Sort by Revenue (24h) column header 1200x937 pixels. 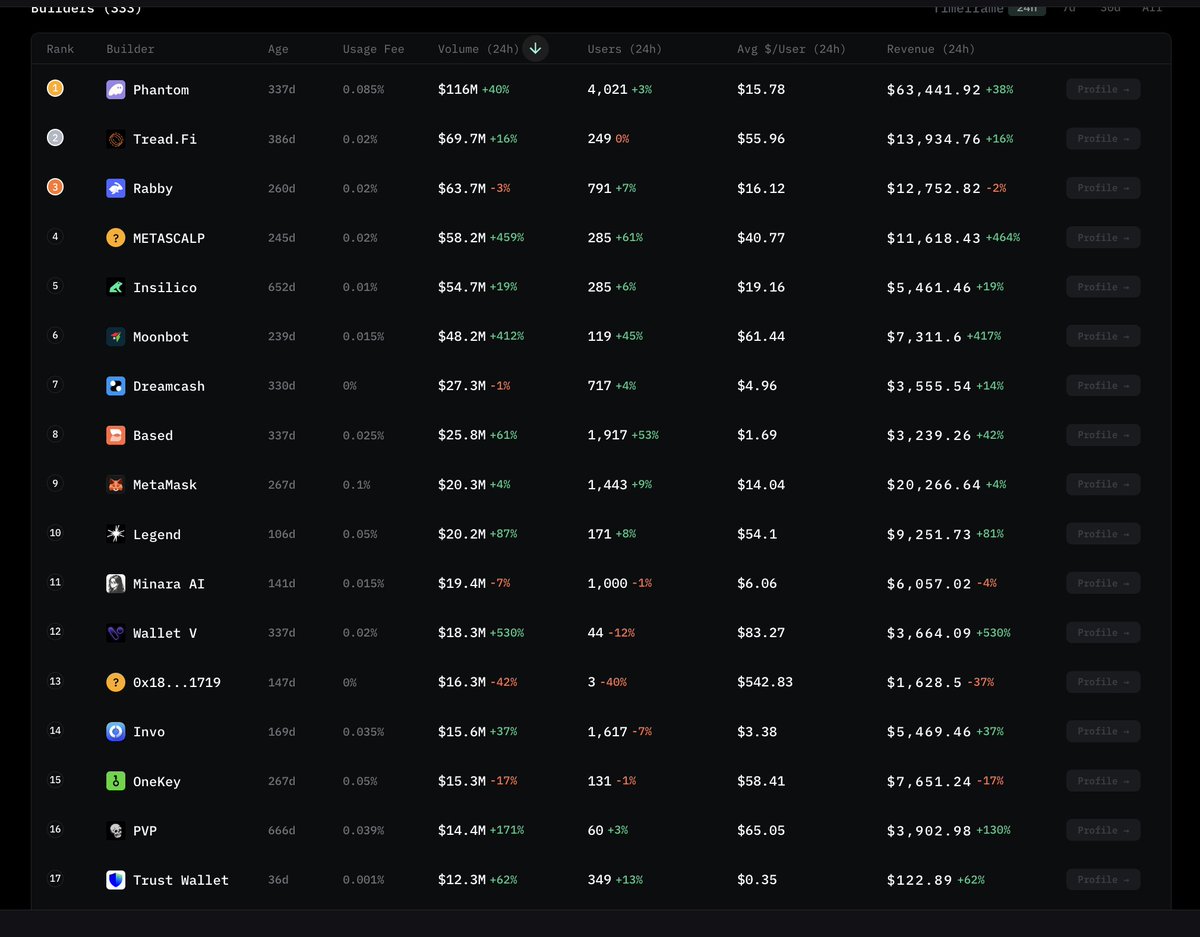click(930, 49)
